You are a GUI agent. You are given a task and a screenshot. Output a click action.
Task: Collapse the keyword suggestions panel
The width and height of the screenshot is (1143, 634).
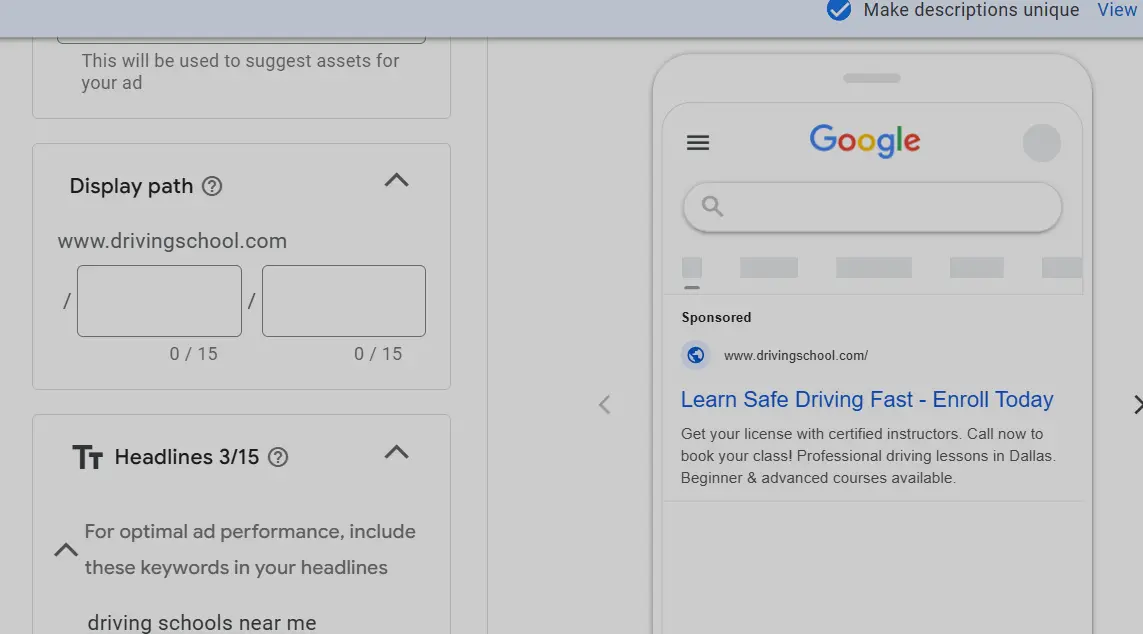pos(65,549)
